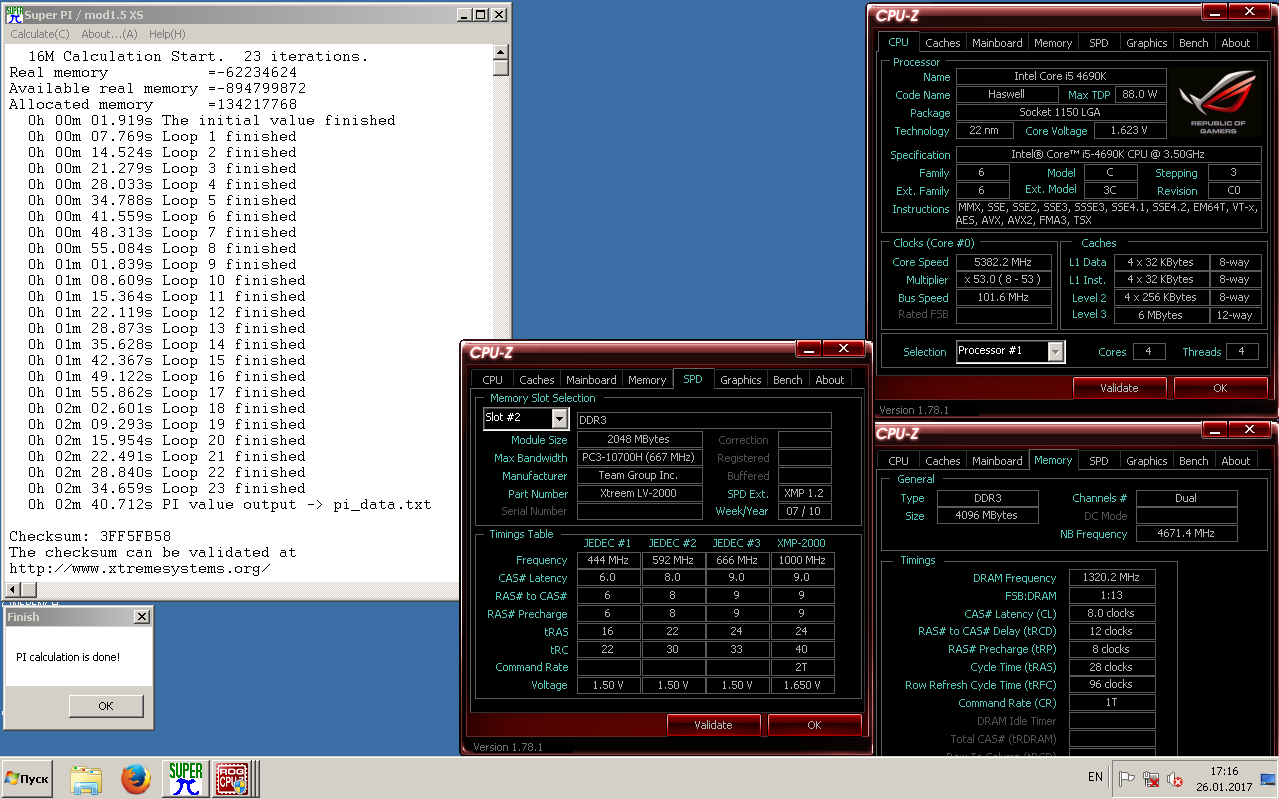Image resolution: width=1279 pixels, height=799 pixels.
Task: Minimize the SPD CPU-Z window
Action: pyautogui.click(x=809, y=349)
